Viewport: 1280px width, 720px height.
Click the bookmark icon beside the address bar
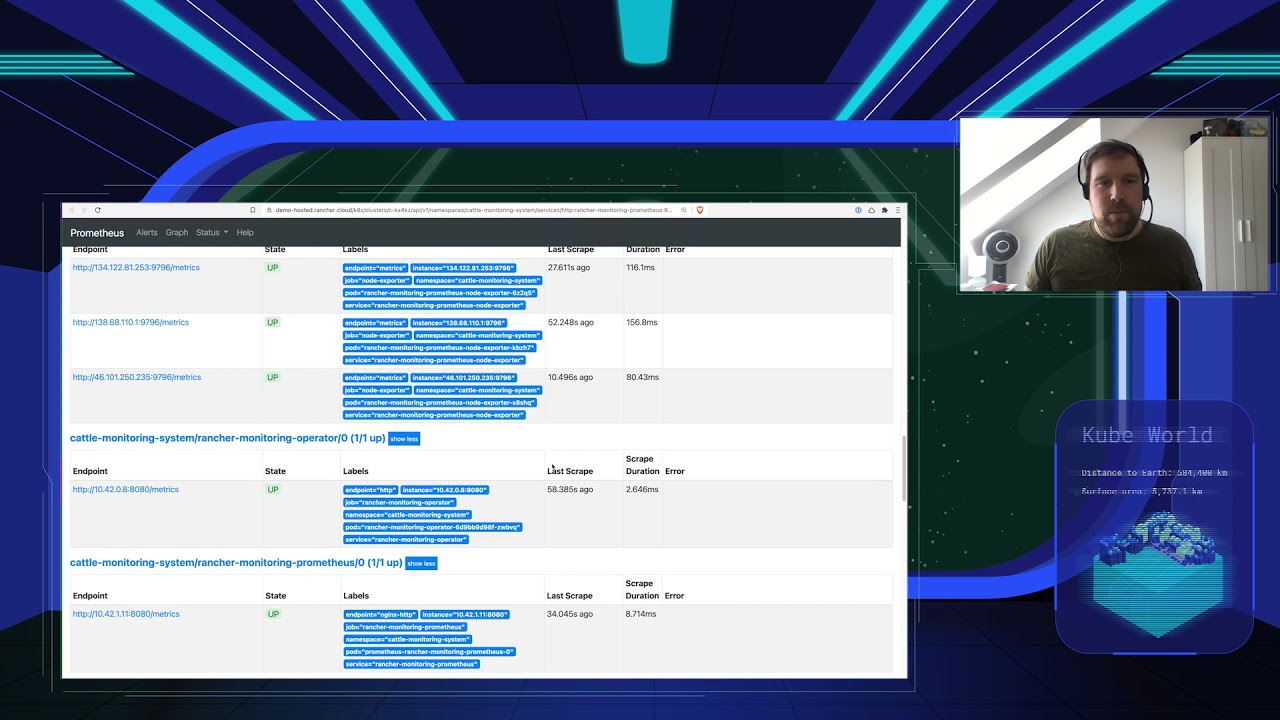(253, 210)
